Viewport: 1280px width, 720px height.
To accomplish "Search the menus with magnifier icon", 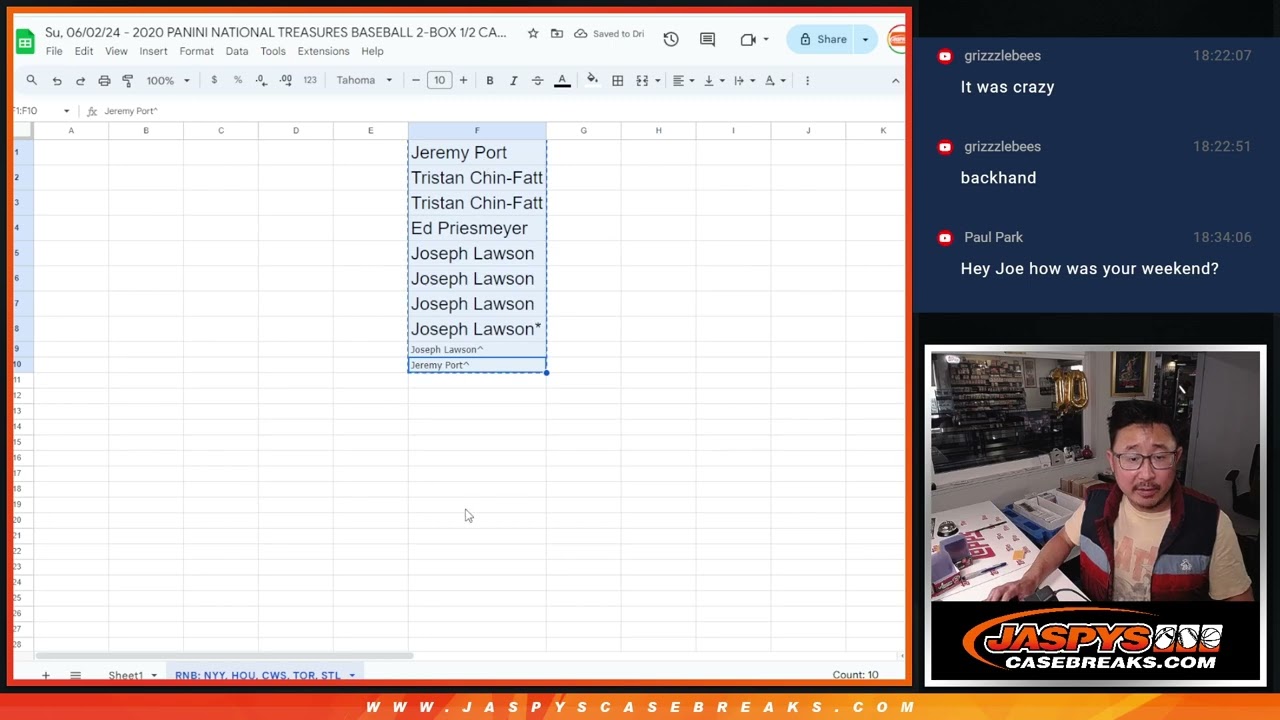I will [32, 80].
